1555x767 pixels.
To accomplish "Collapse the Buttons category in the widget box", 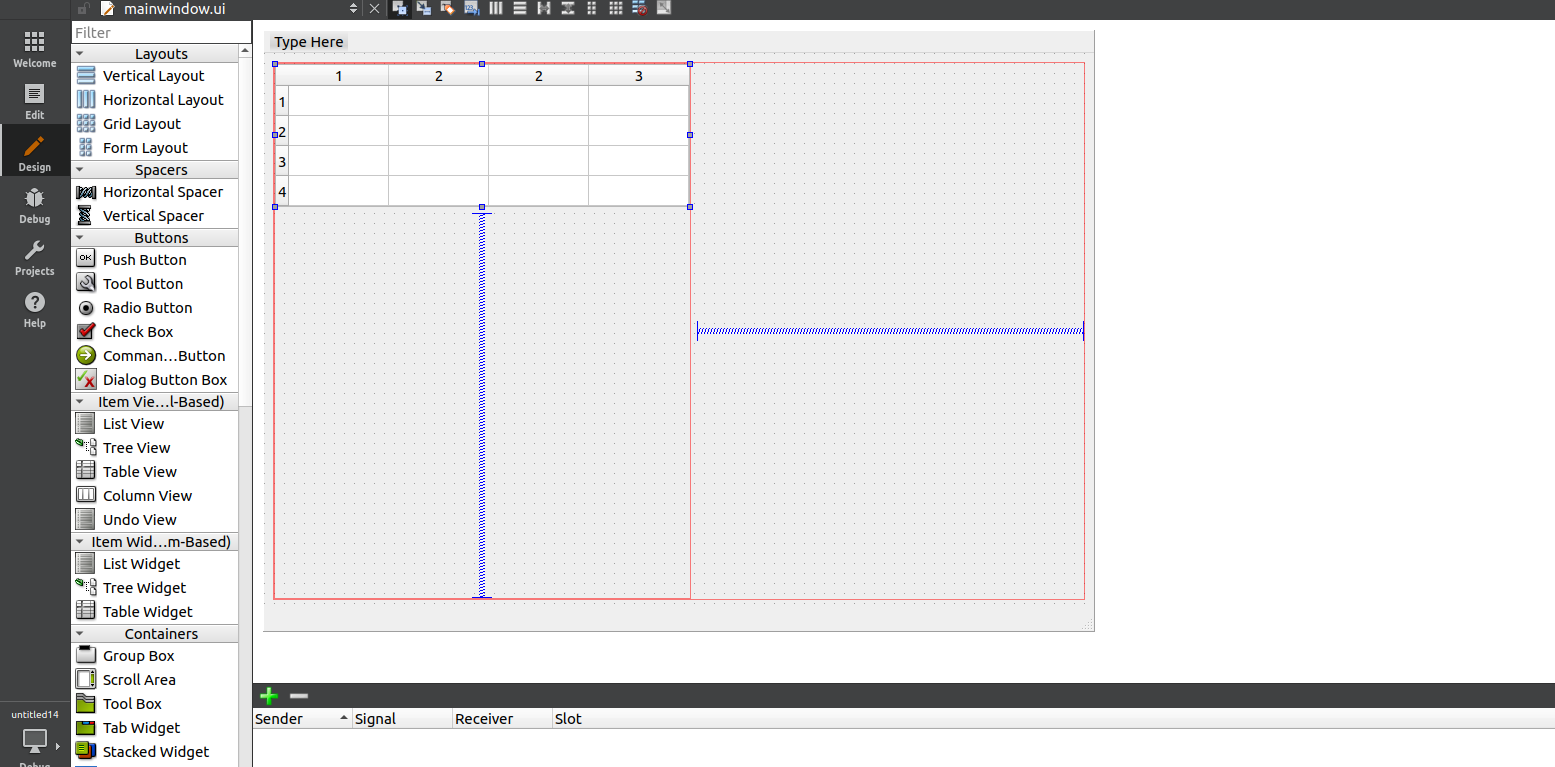I will pos(82,237).
